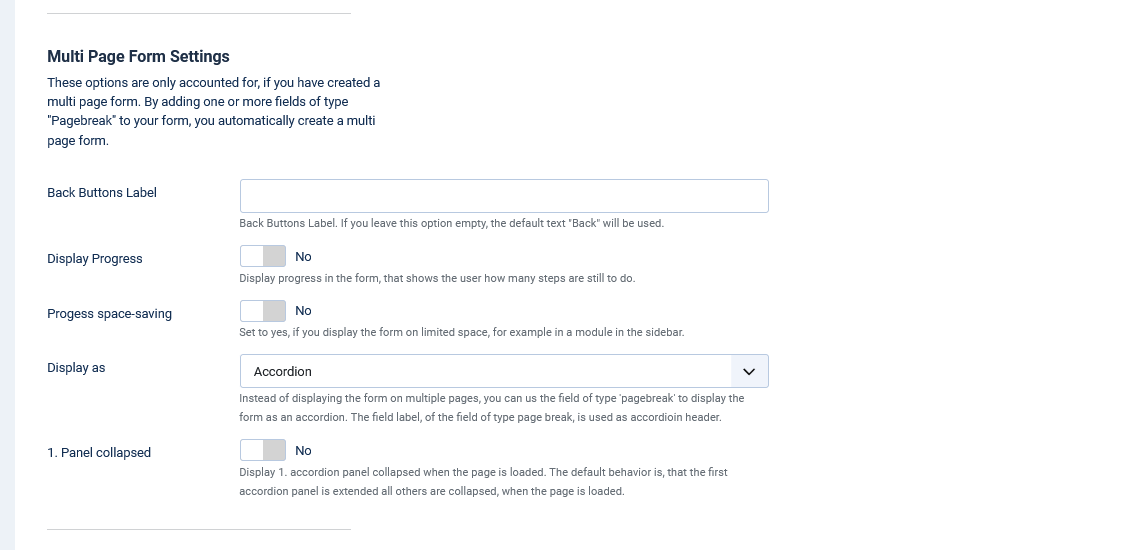Click the Display Progress field label
The width and height of the screenshot is (1132, 550).
tap(95, 259)
